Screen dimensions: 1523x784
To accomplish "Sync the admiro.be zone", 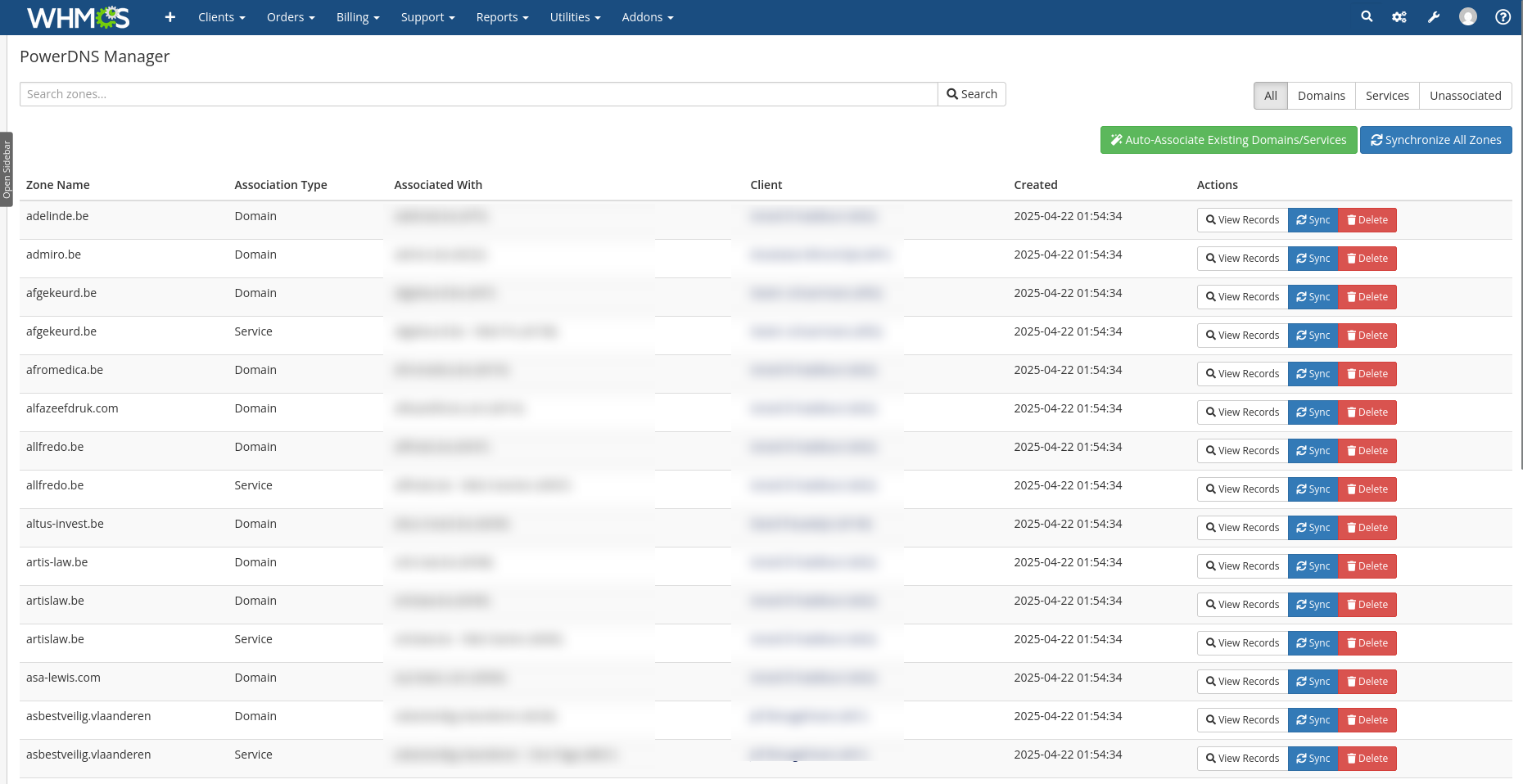I will (1313, 259).
